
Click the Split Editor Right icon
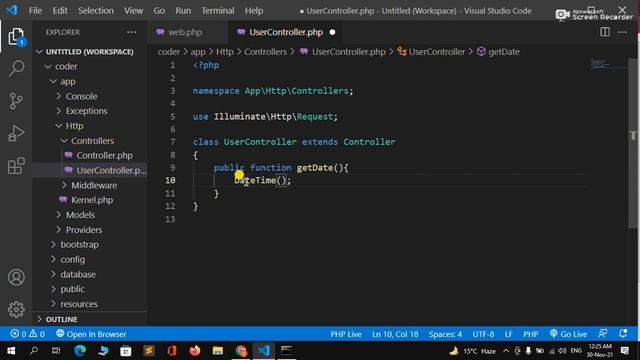point(605,32)
